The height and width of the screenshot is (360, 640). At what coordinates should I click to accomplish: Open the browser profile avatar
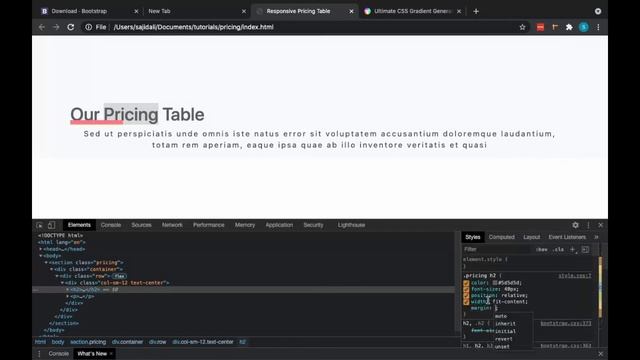(x=584, y=27)
